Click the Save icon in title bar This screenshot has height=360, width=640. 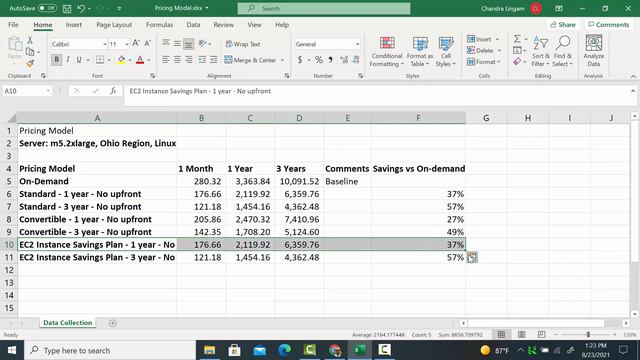click(67, 8)
